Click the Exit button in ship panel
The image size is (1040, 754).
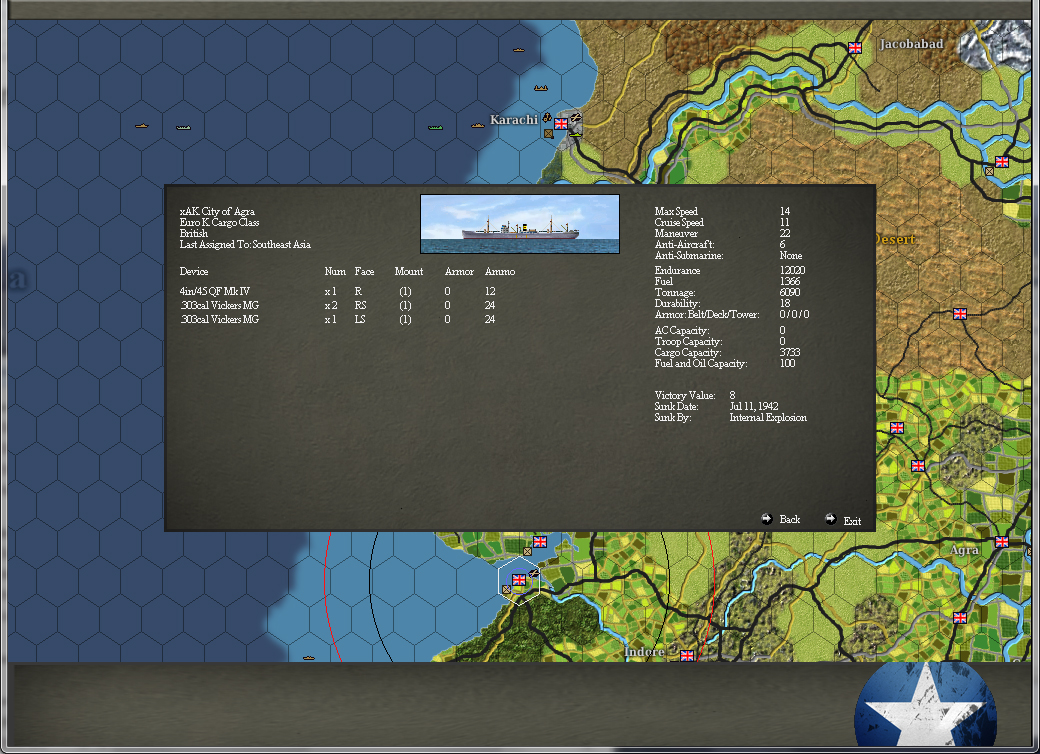click(843, 520)
